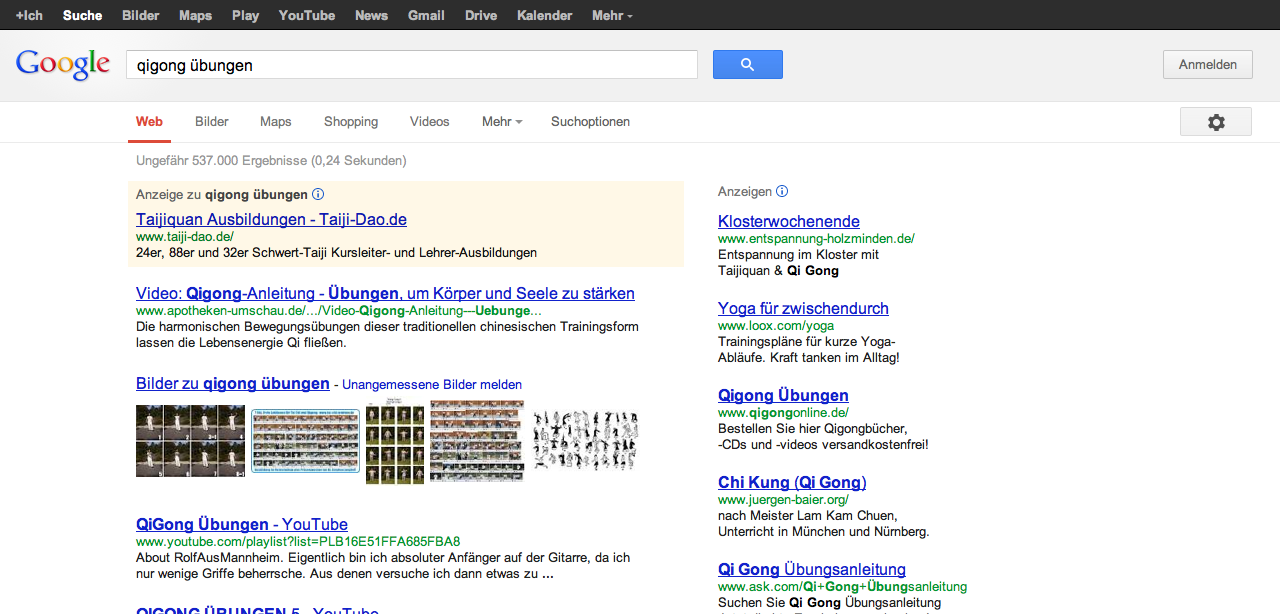Click the search box containing 'qigong übungen'
Viewport: 1280px width, 614px height.
coord(410,65)
